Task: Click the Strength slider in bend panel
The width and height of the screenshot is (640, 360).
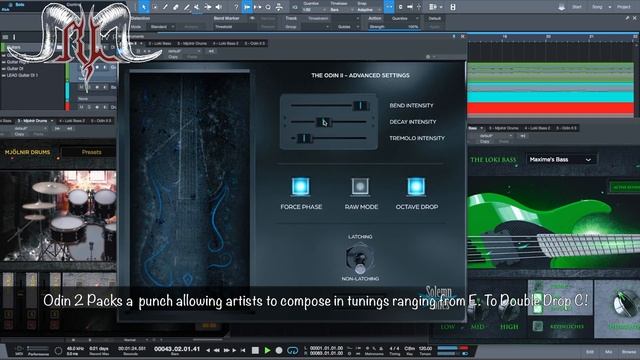Action: [394, 27]
